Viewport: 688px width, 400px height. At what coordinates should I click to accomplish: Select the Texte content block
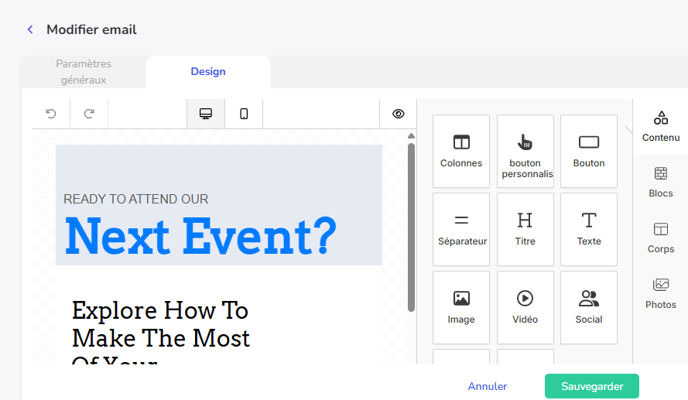click(589, 229)
